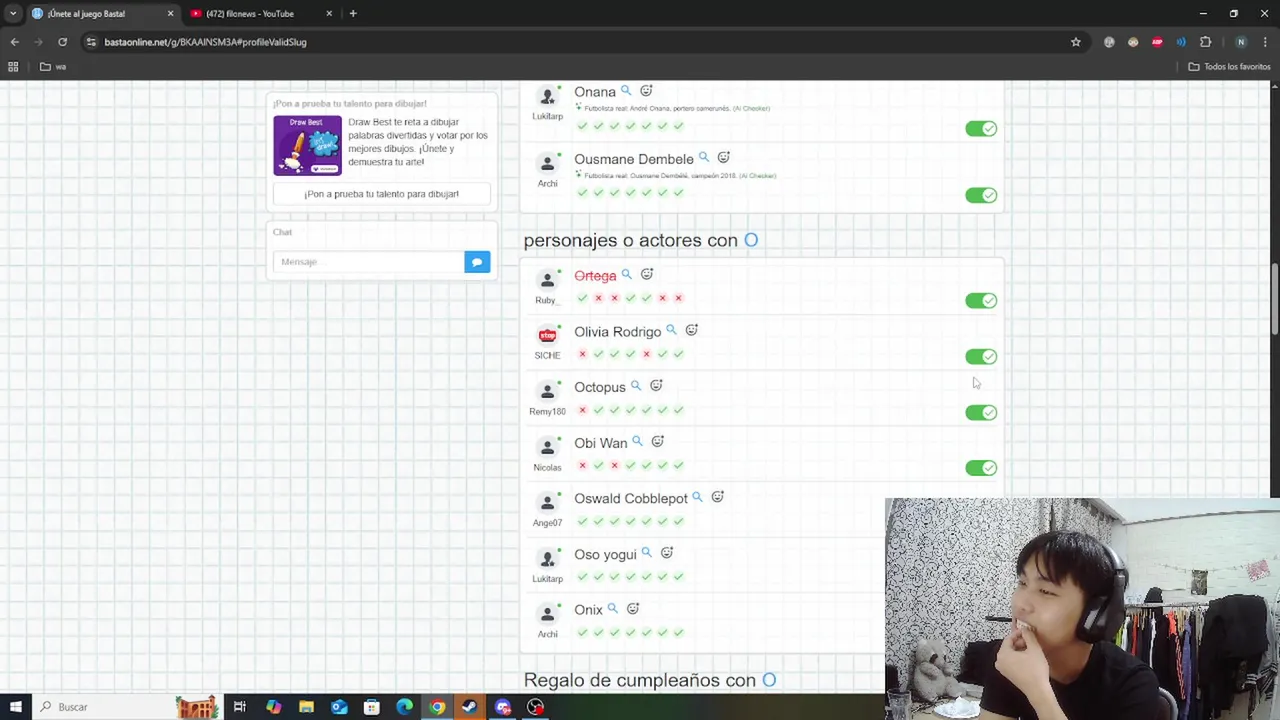Open emoji reaction for Olivia Rodrigo

tap(691, 330)
